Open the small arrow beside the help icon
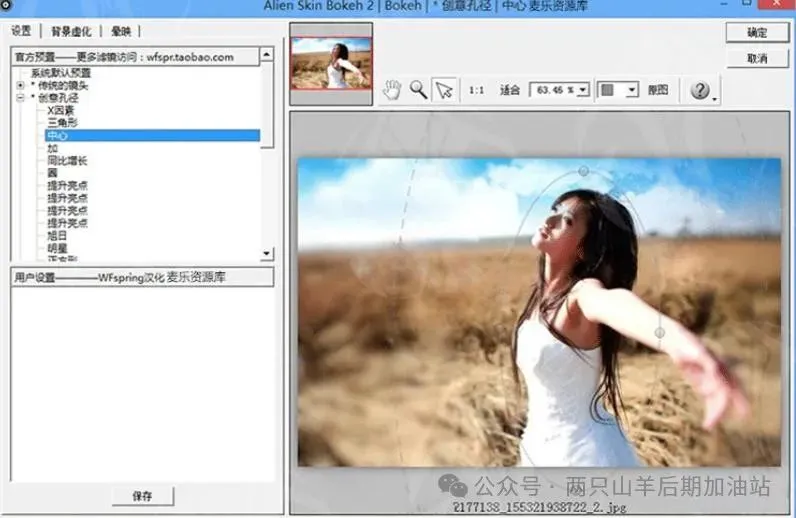 coord(715,99)
